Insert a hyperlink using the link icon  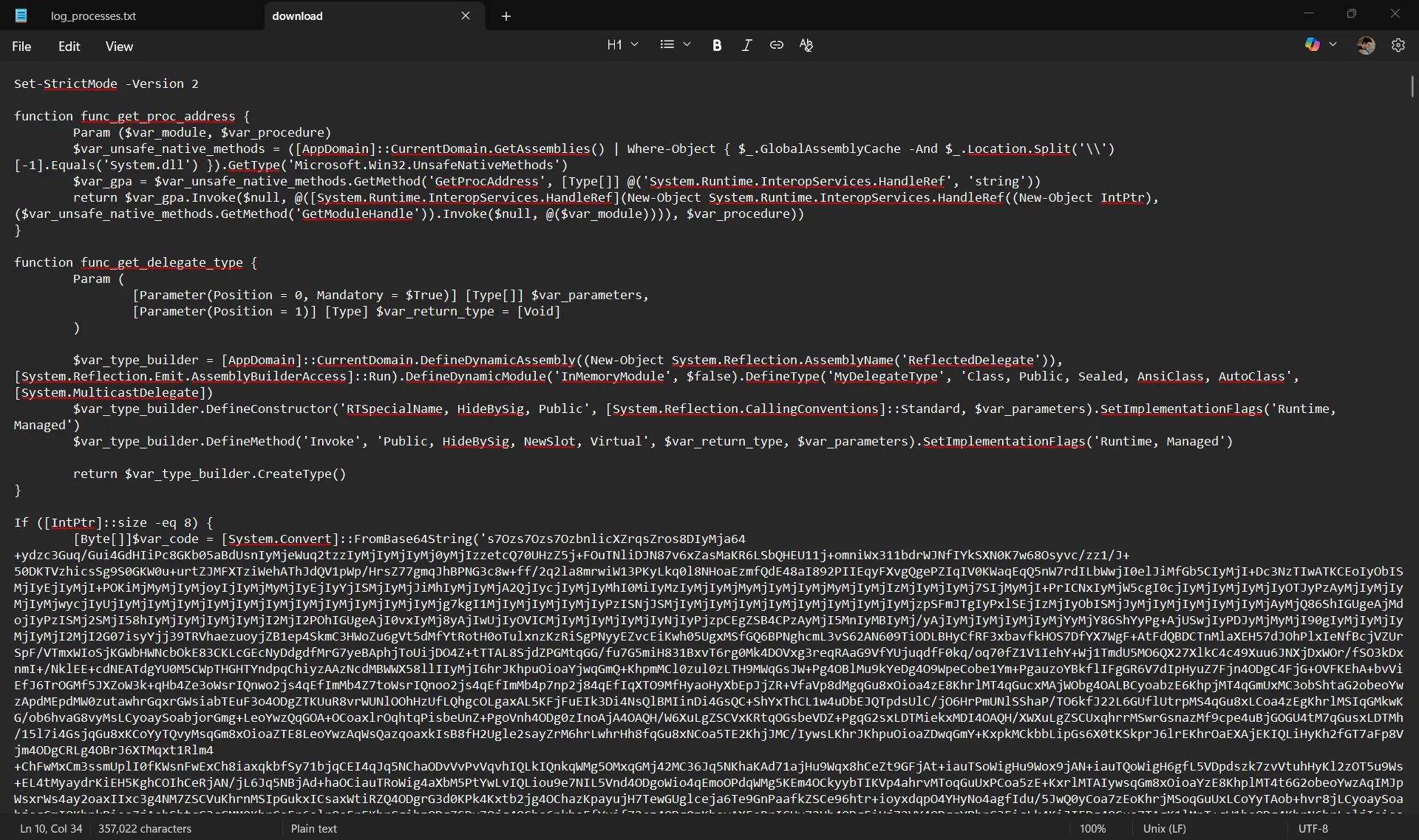click(776, 45)
